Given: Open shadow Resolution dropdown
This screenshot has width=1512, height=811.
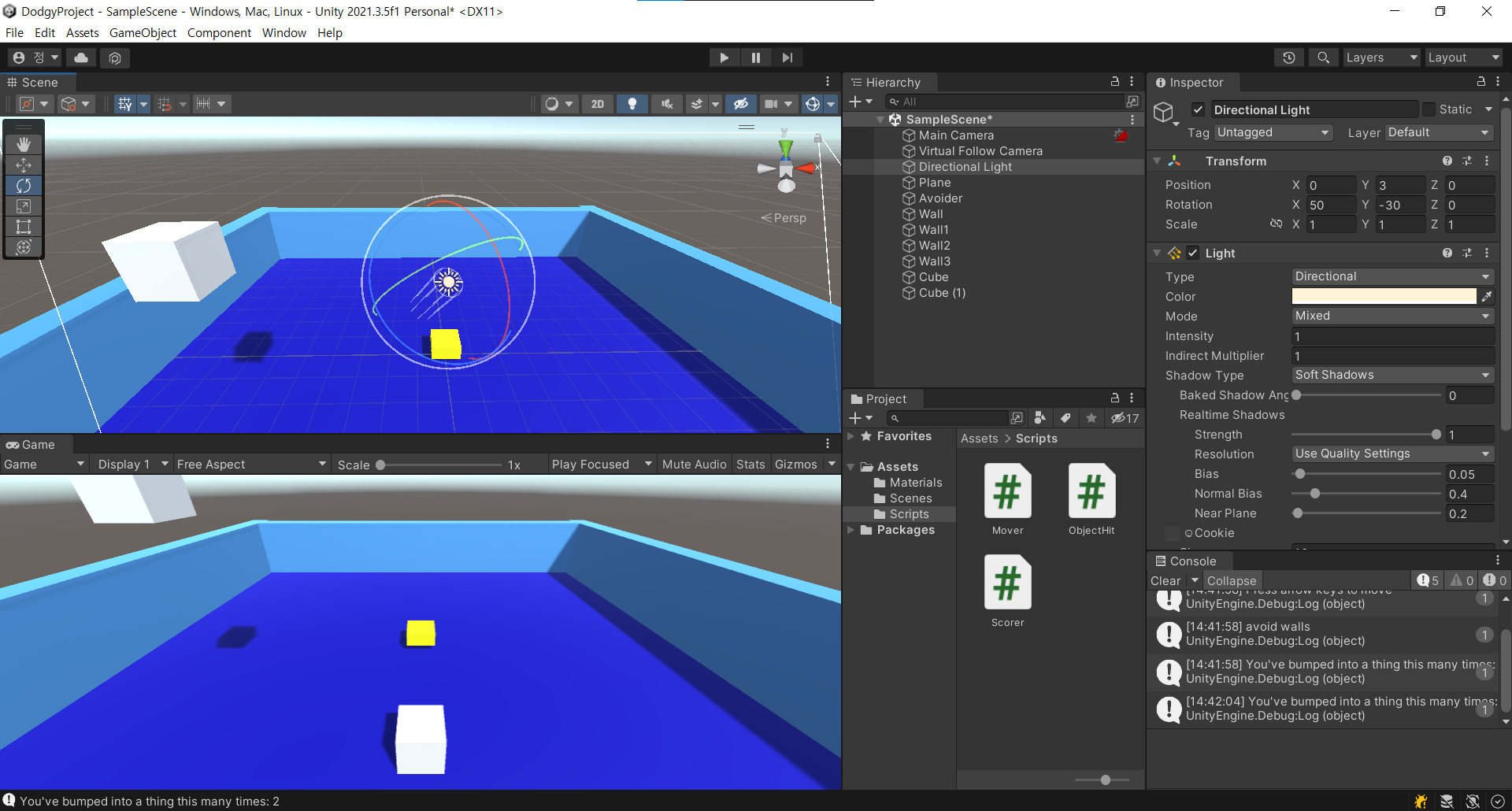Looking at the screenshot, I should click(x=1392, y=454).
